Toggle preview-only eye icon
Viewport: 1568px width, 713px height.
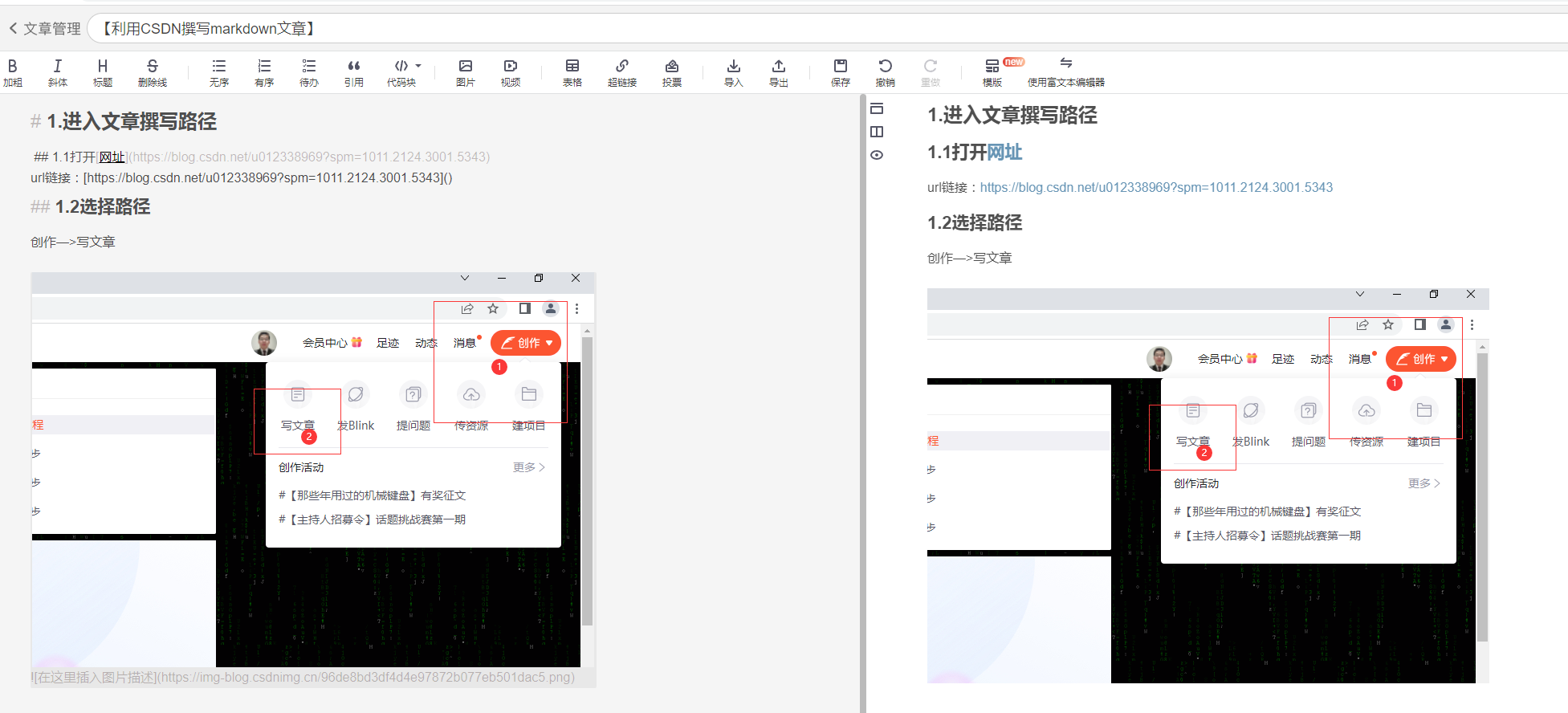point(877,155)
